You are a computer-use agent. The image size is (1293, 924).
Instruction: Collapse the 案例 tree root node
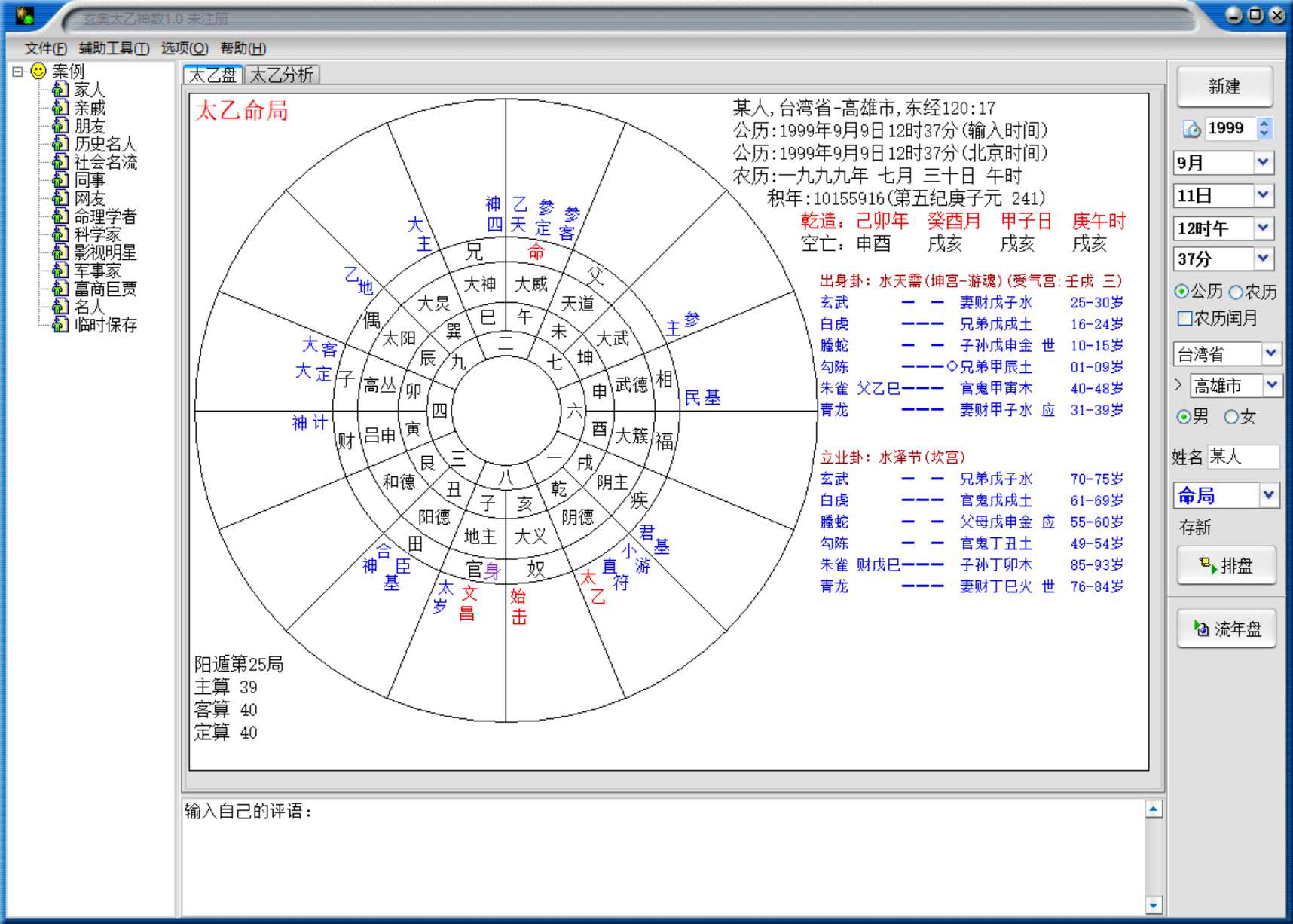point(18,72)
